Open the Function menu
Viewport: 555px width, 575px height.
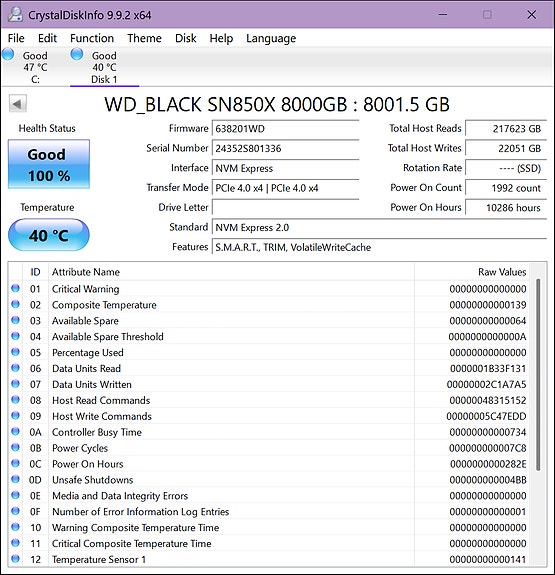click(92, 38)
